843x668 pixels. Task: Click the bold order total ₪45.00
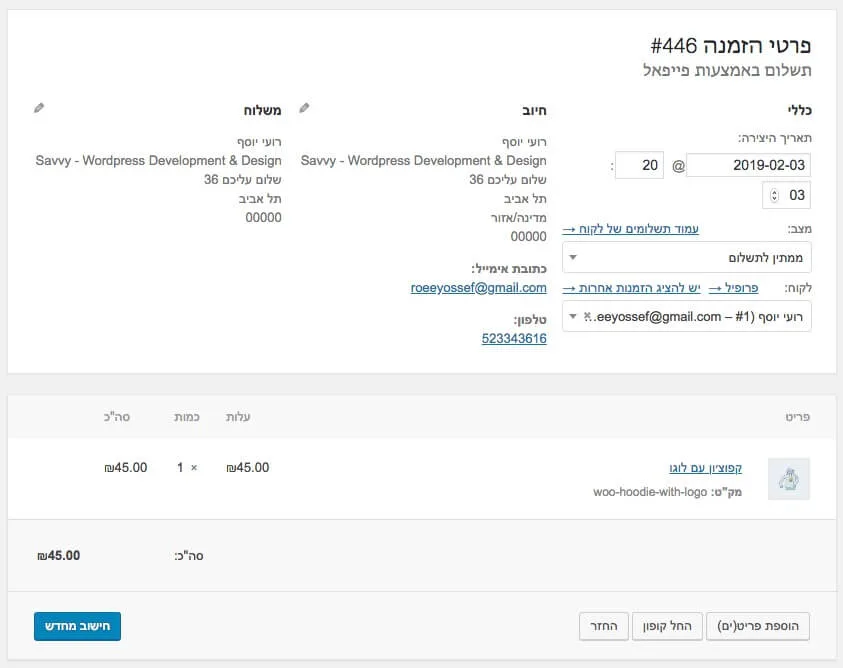pyautogui.click(x=59, y=556)
